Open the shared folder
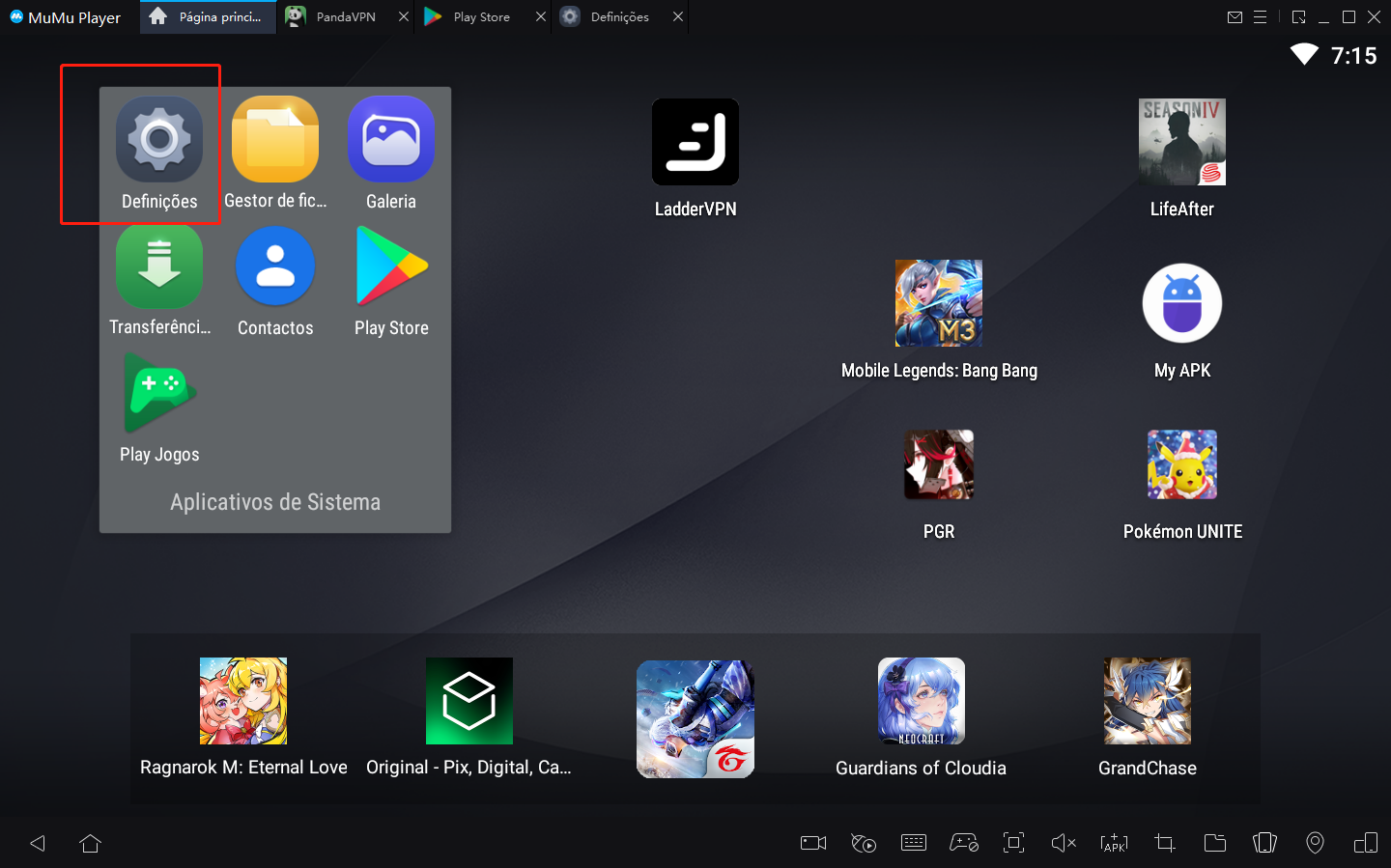 click(1214, 843)
